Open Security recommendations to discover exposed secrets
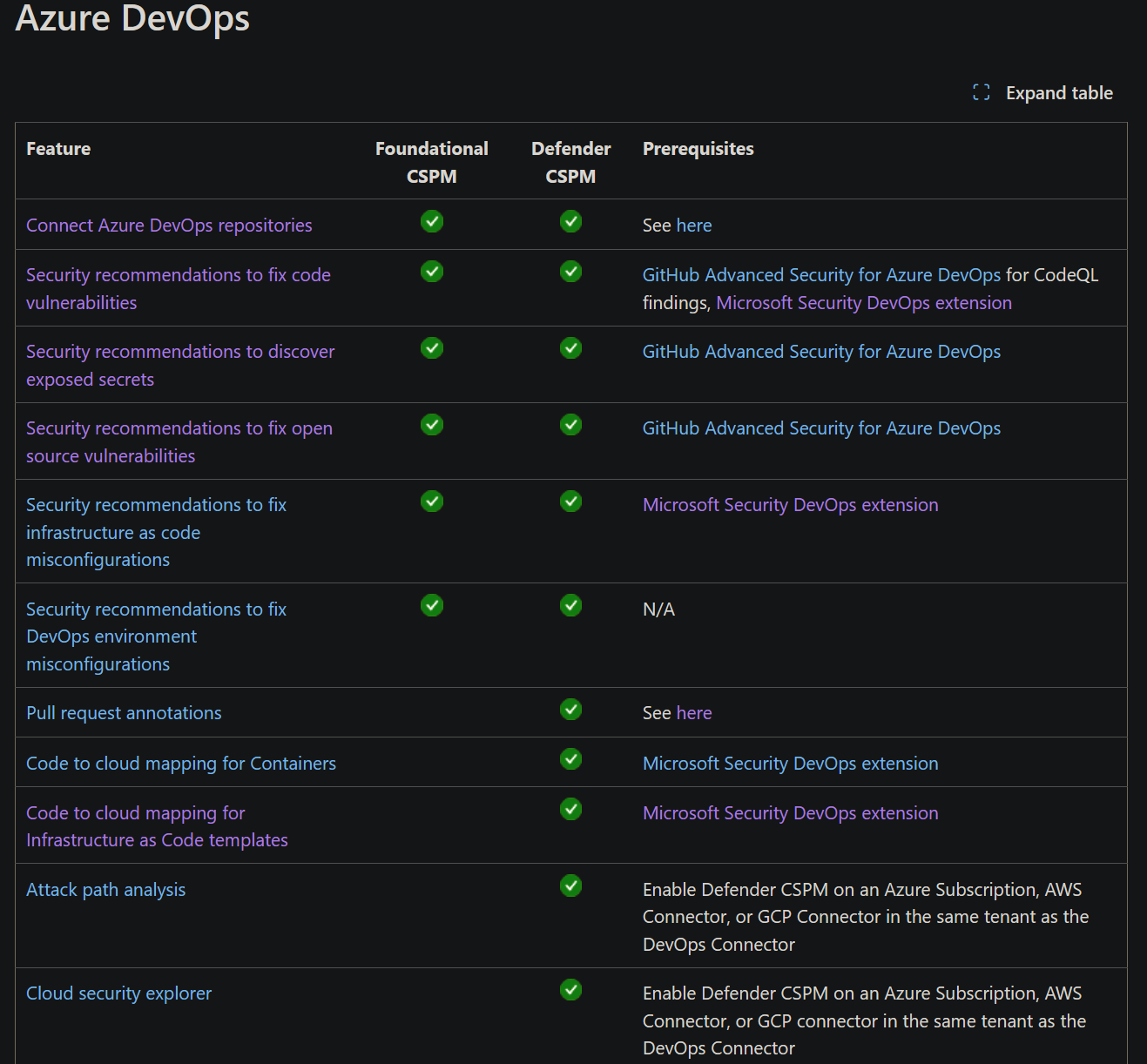 click(x=180, y=366)
